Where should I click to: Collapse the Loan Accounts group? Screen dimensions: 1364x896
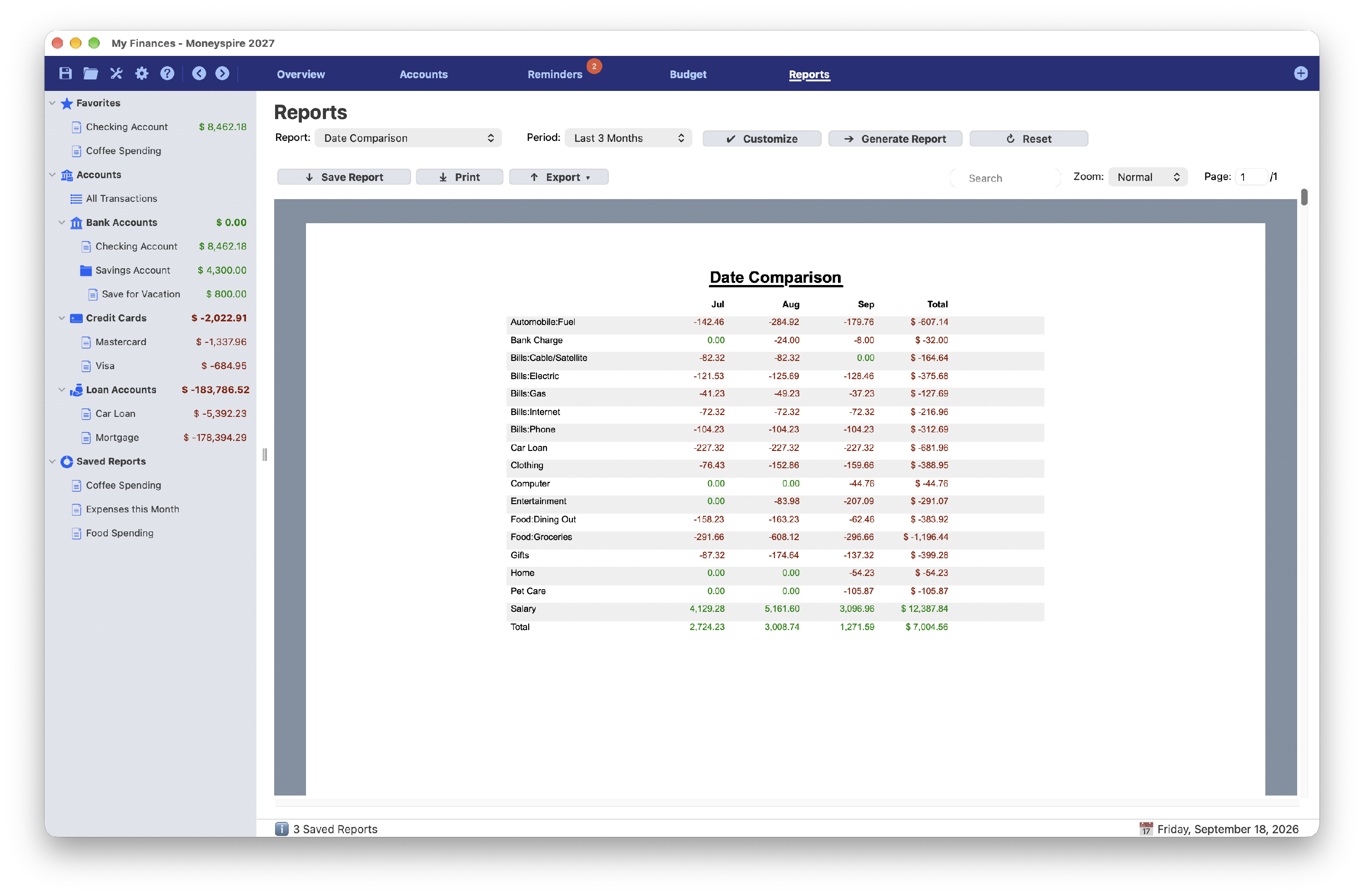[62, 390]
